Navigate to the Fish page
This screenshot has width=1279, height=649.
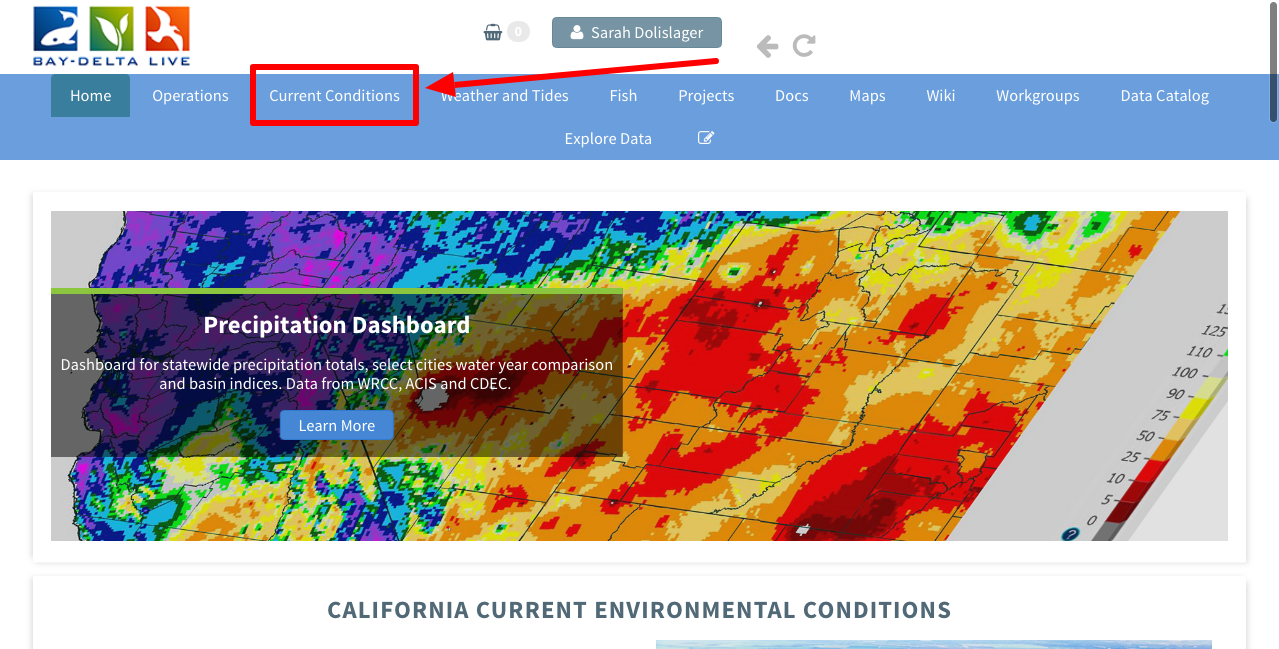click(x=623, y=96)
